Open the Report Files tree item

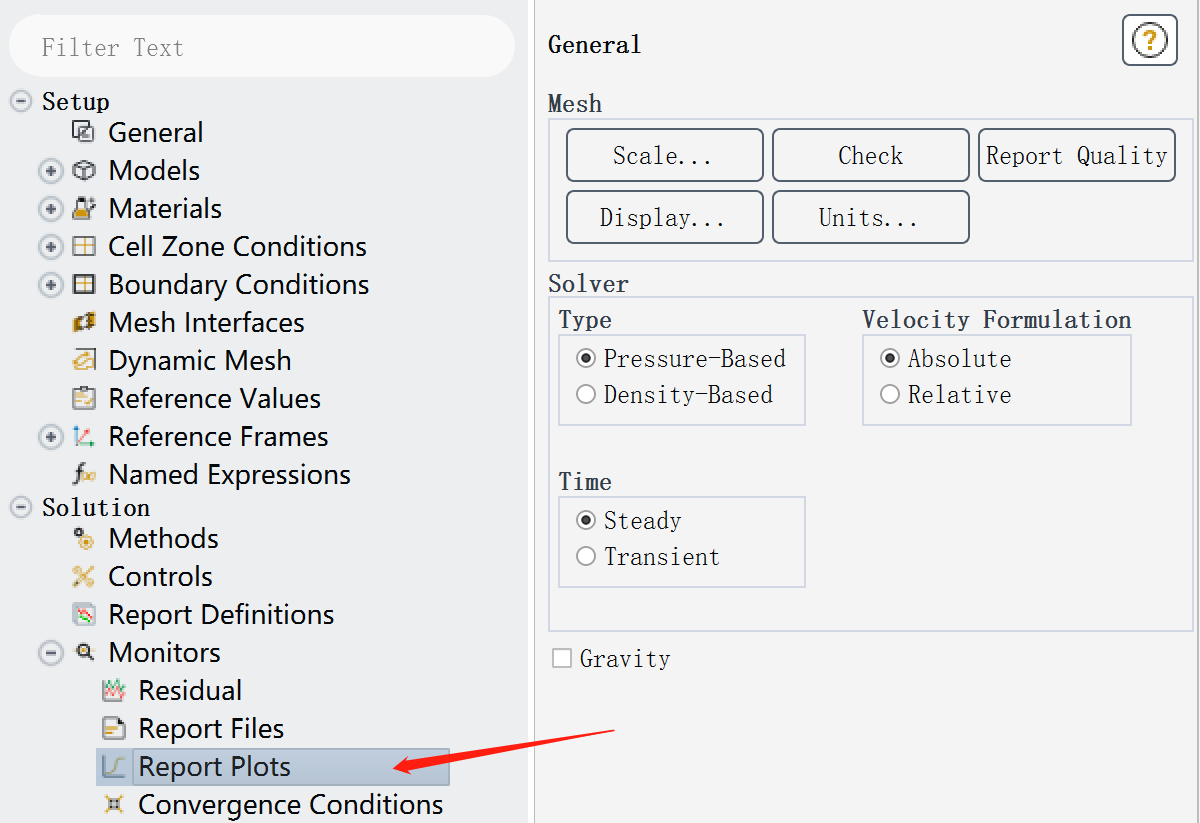pyautogui.click(x=211, y=729)
